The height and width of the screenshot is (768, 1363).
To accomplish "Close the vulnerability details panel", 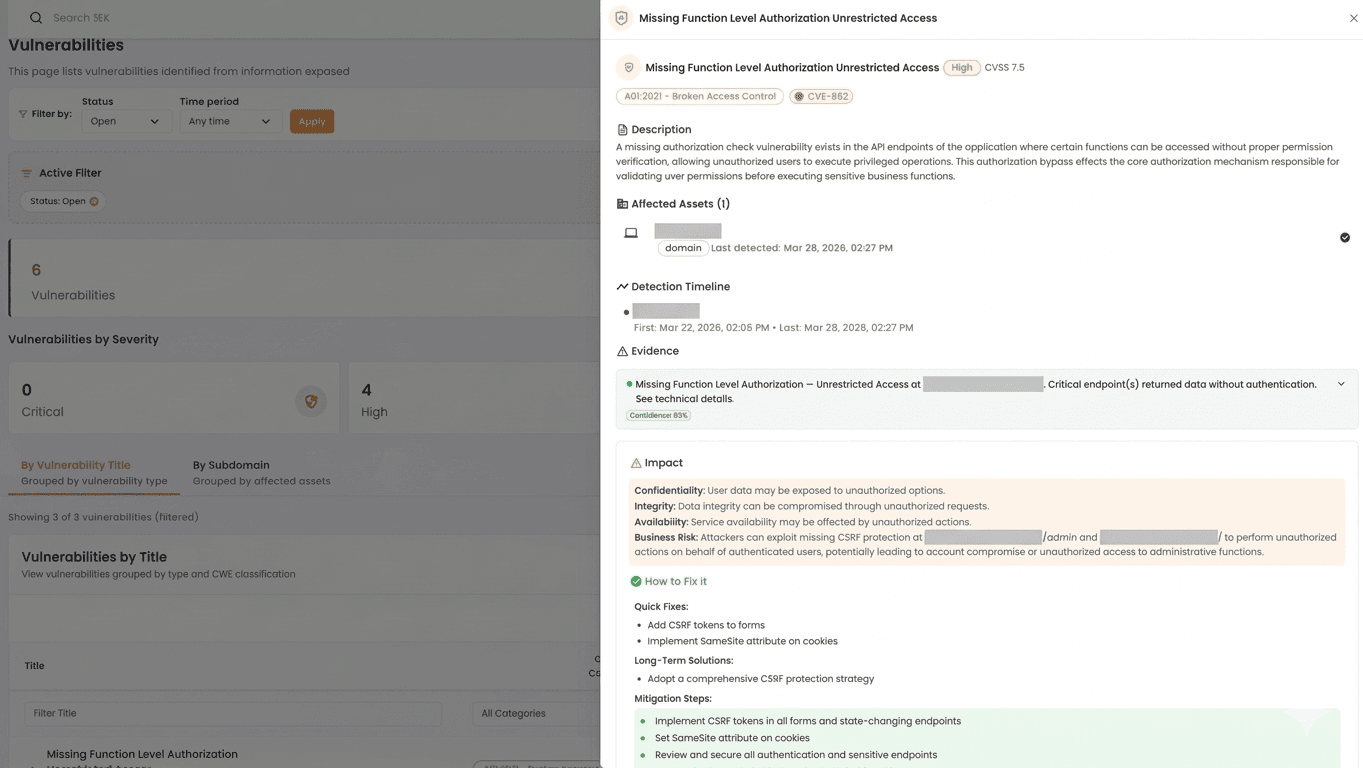I will 1353,18.
